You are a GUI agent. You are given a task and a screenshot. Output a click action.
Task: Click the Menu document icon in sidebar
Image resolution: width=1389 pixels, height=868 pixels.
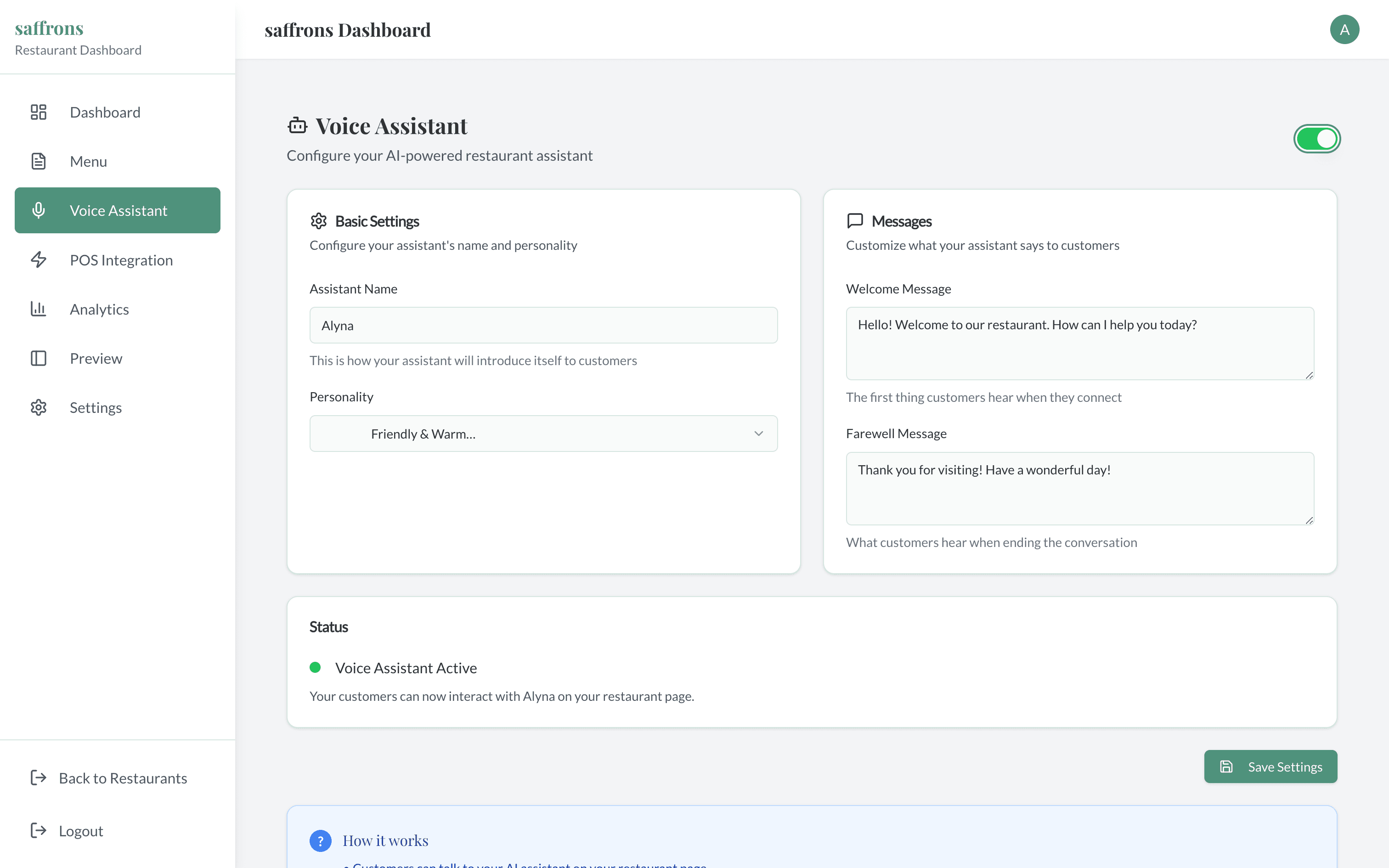coord(39,161)
